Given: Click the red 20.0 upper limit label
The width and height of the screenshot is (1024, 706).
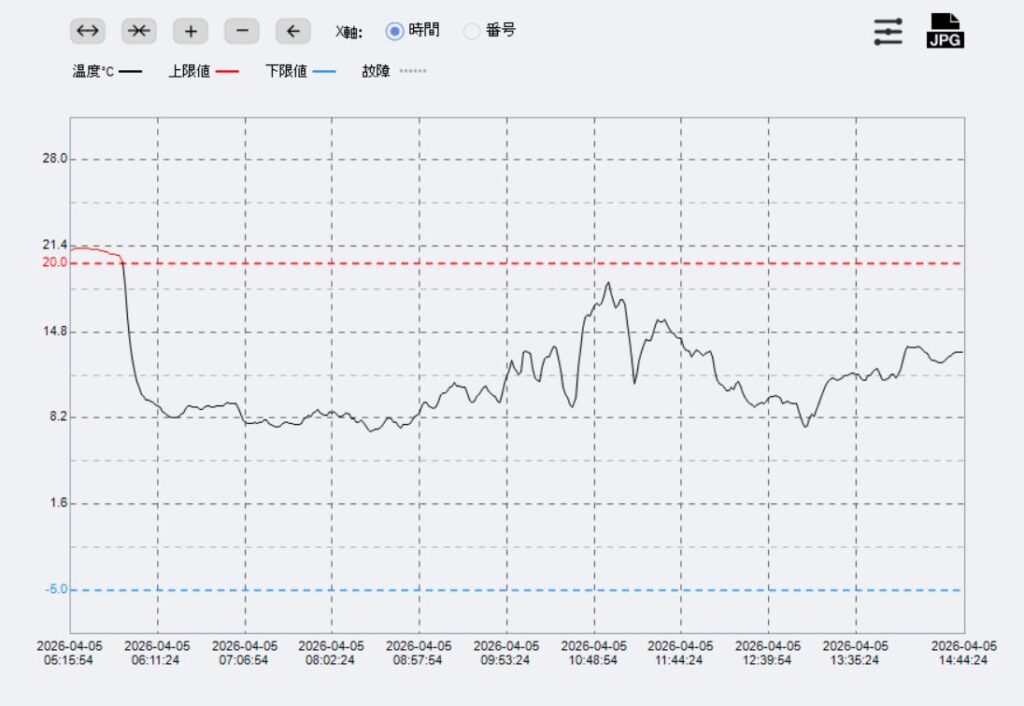Looking at the screenshot, I should pos(55,262).
